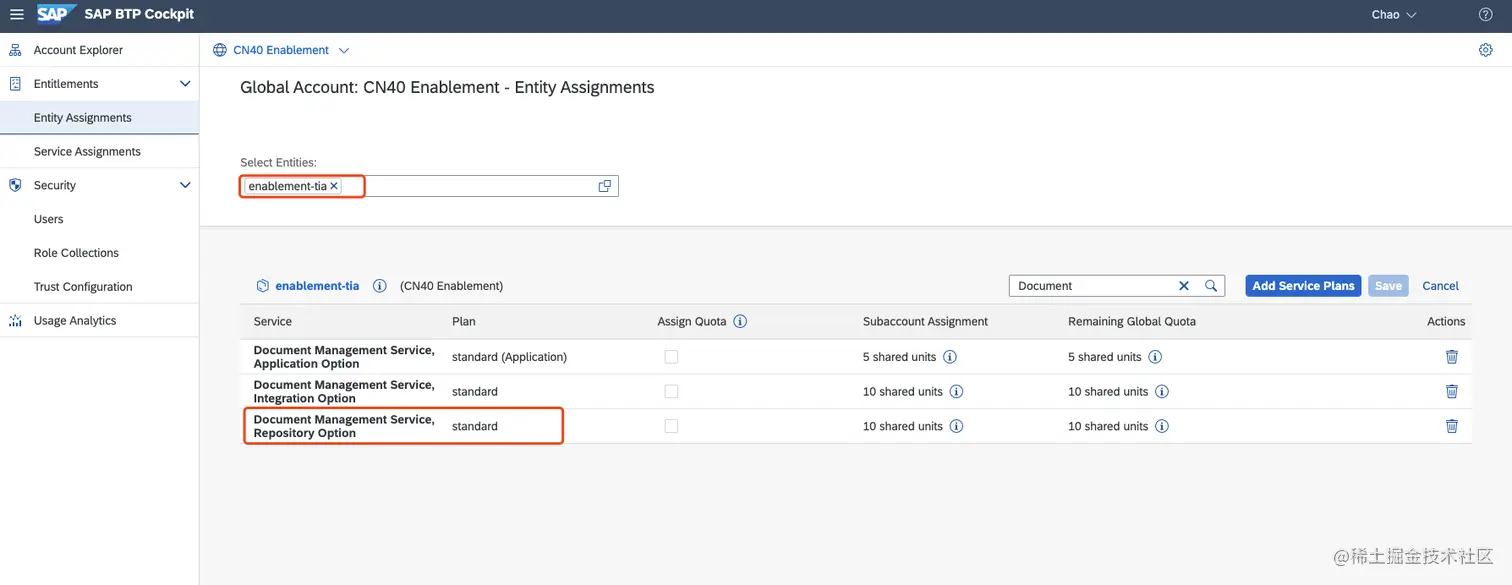Show info for Assign Quota column
1512x585 pixels.
[740, 322]
